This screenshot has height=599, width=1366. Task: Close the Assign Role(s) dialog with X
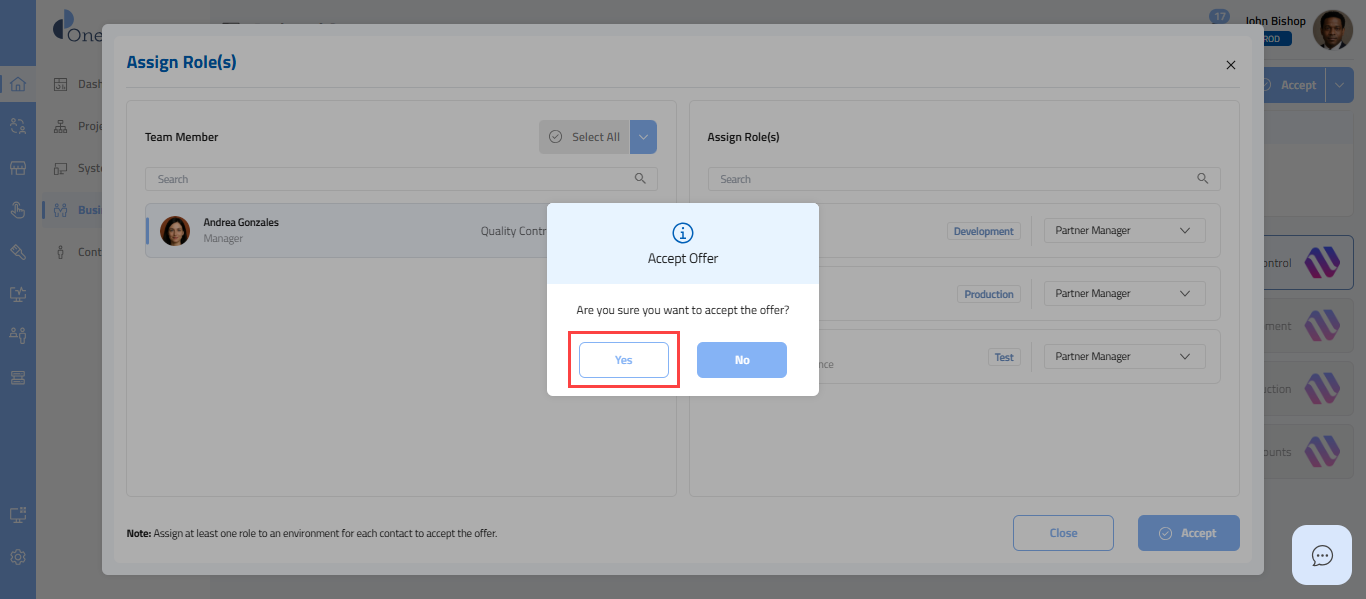point(1230,65)
